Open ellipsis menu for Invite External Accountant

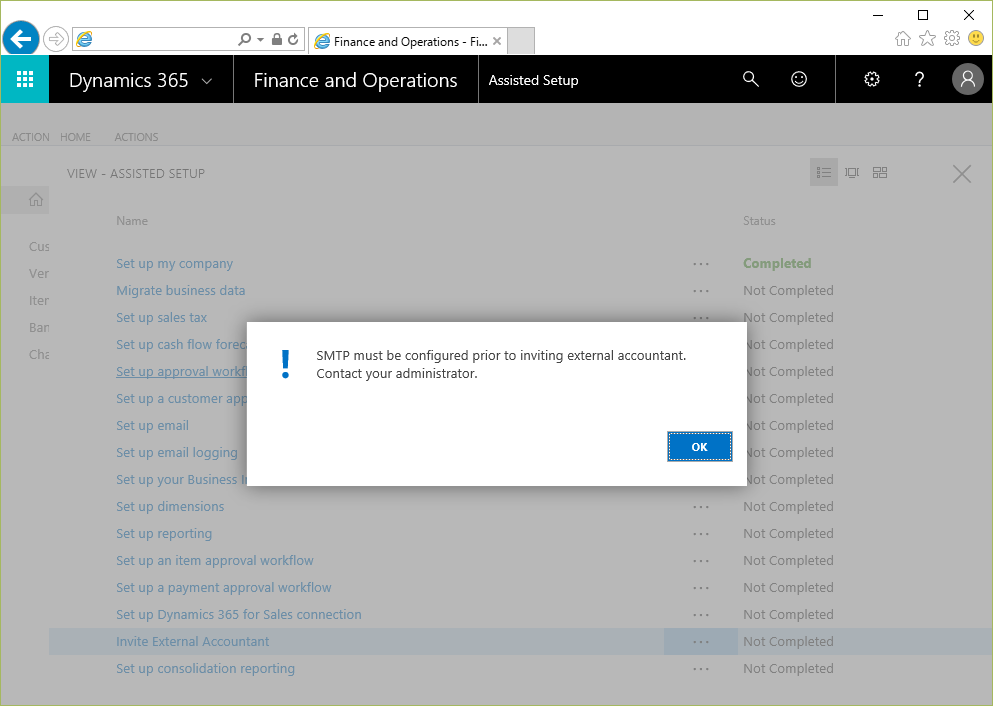(x=701, y=642)
